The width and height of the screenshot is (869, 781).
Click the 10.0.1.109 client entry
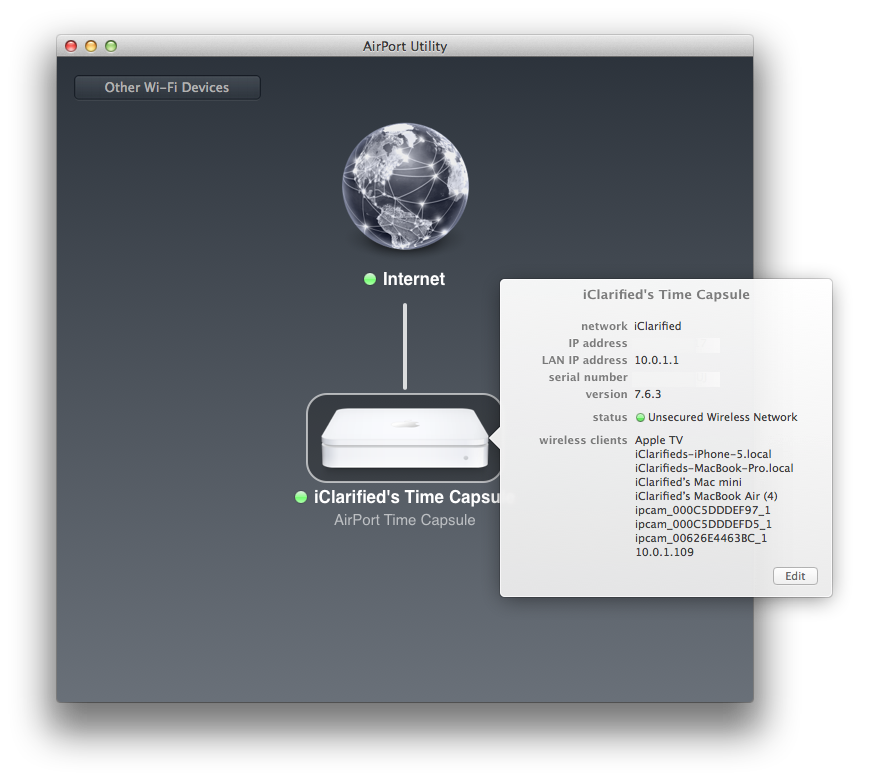point(664,552)
